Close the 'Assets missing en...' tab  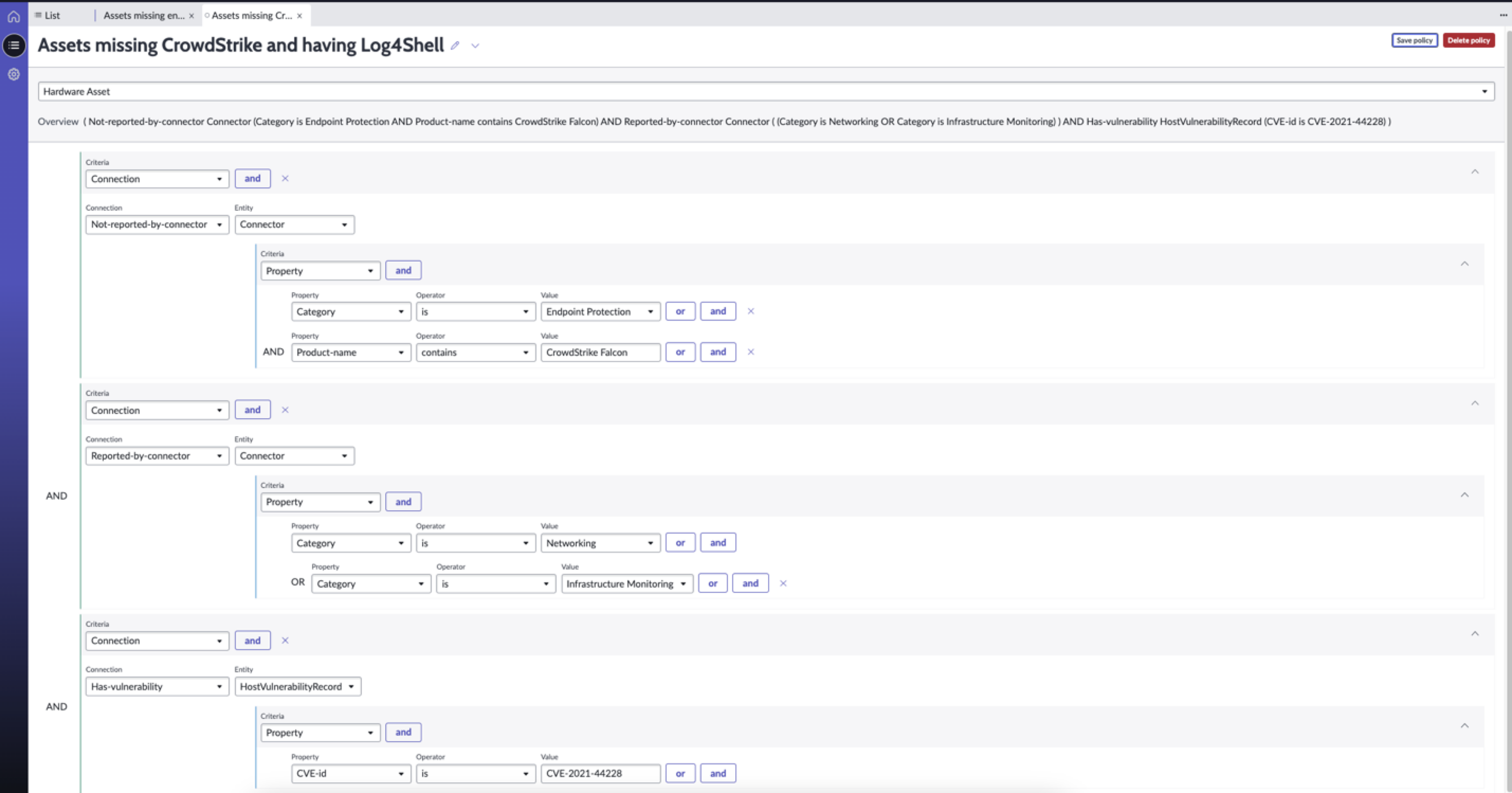192,16
